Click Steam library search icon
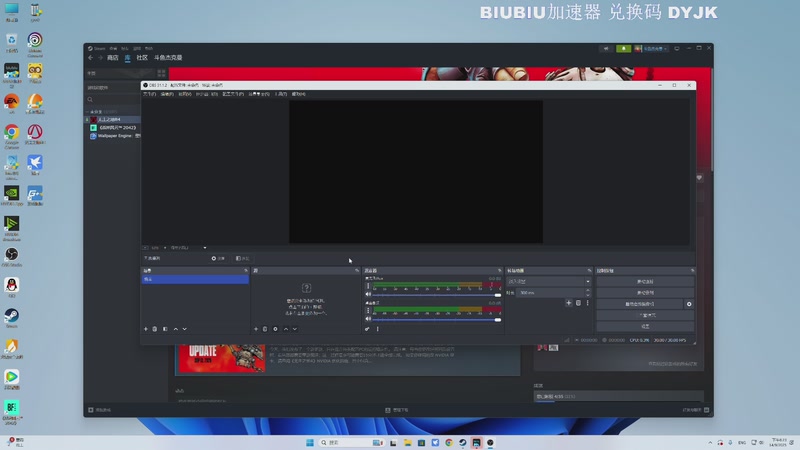 click(x=90, y=100)
